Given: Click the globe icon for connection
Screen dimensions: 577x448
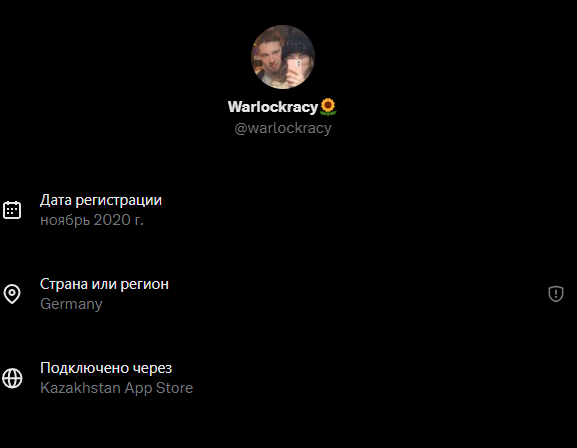Looking at the screenshot, I should (x=12, y=378).
